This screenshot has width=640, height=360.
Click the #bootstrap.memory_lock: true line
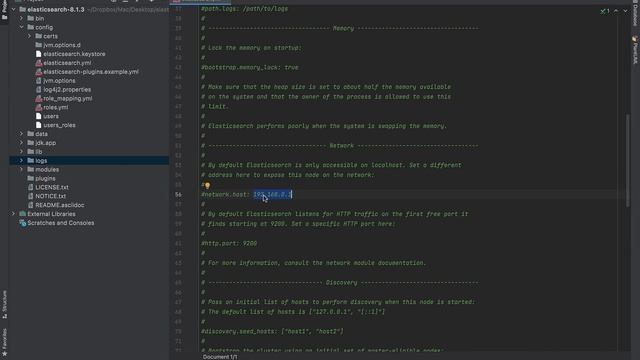[249, 67]
